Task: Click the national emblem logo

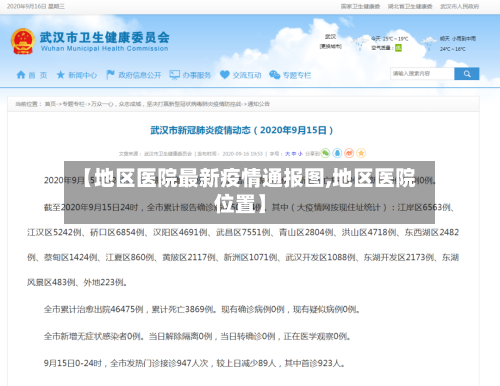Action: tap(23, 41)
